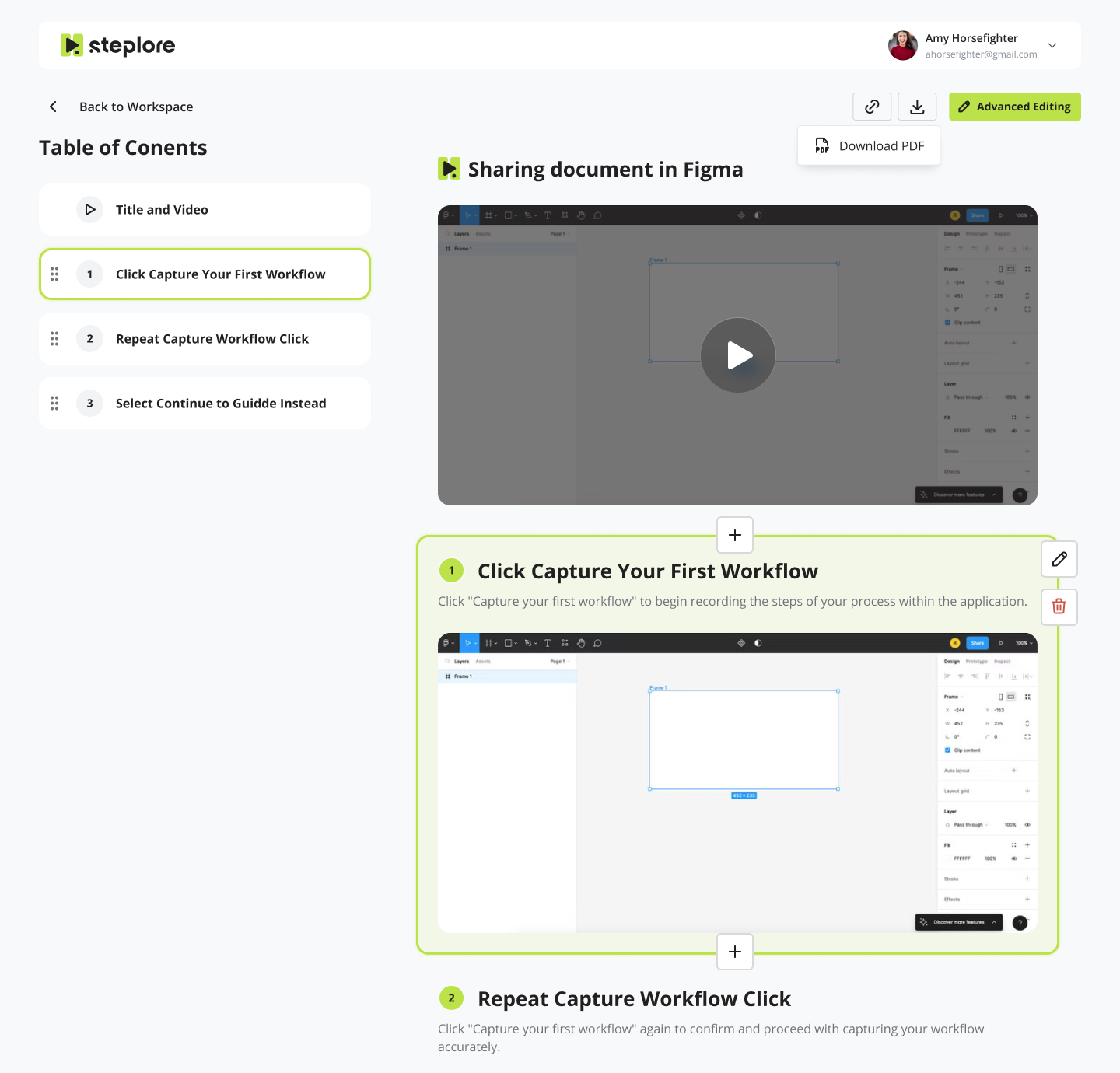Click the Advanced Editing button
The height and width of the screenshot is (1073, 1120).
coord(1014,107)
